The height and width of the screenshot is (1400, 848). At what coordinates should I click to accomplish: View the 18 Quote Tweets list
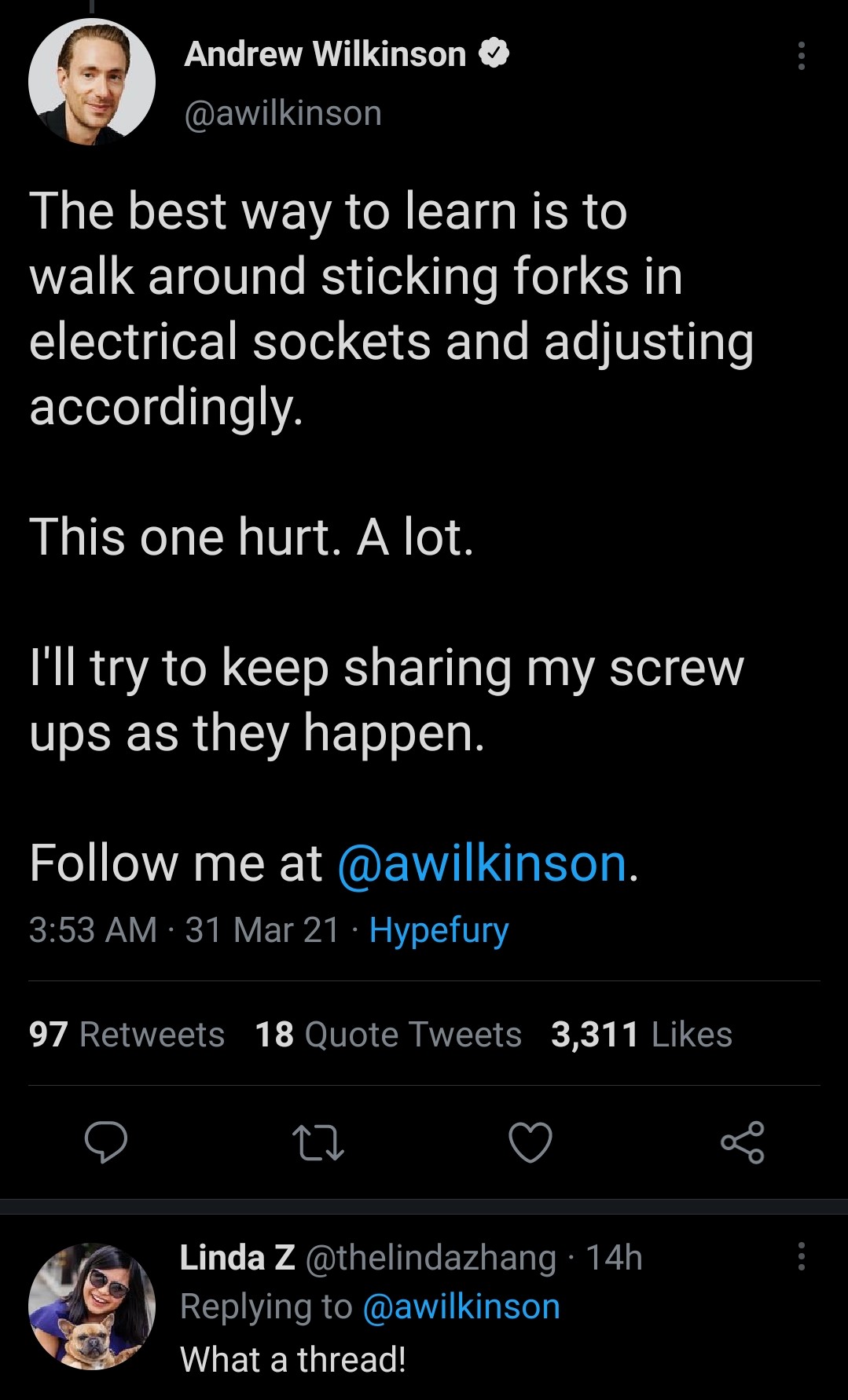click(388, 1035)
